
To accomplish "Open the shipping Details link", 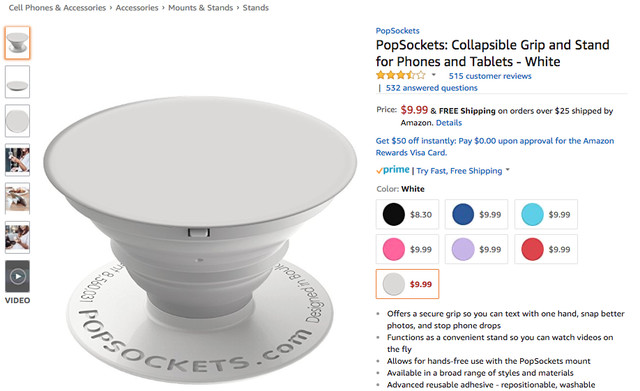I will [449, 122].
